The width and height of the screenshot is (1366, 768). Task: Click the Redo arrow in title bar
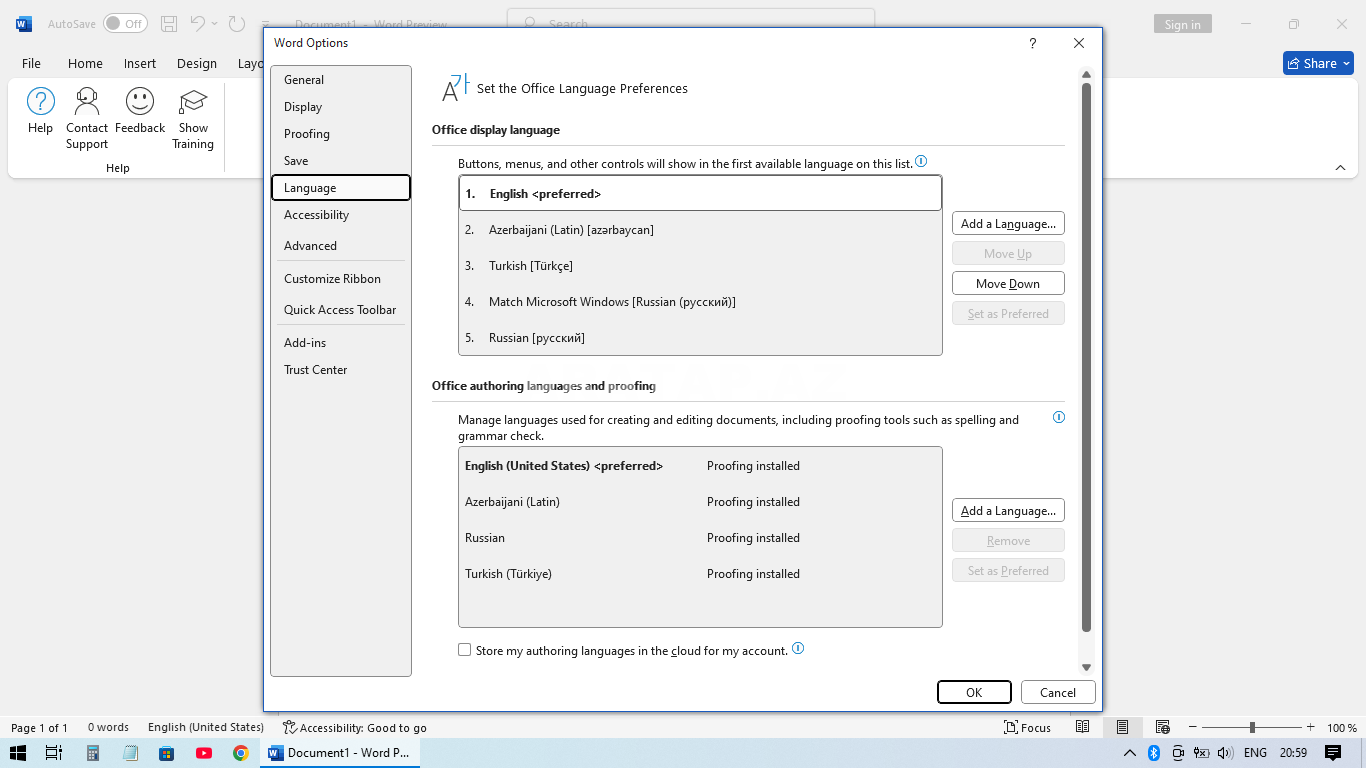[x=237, y=24]
